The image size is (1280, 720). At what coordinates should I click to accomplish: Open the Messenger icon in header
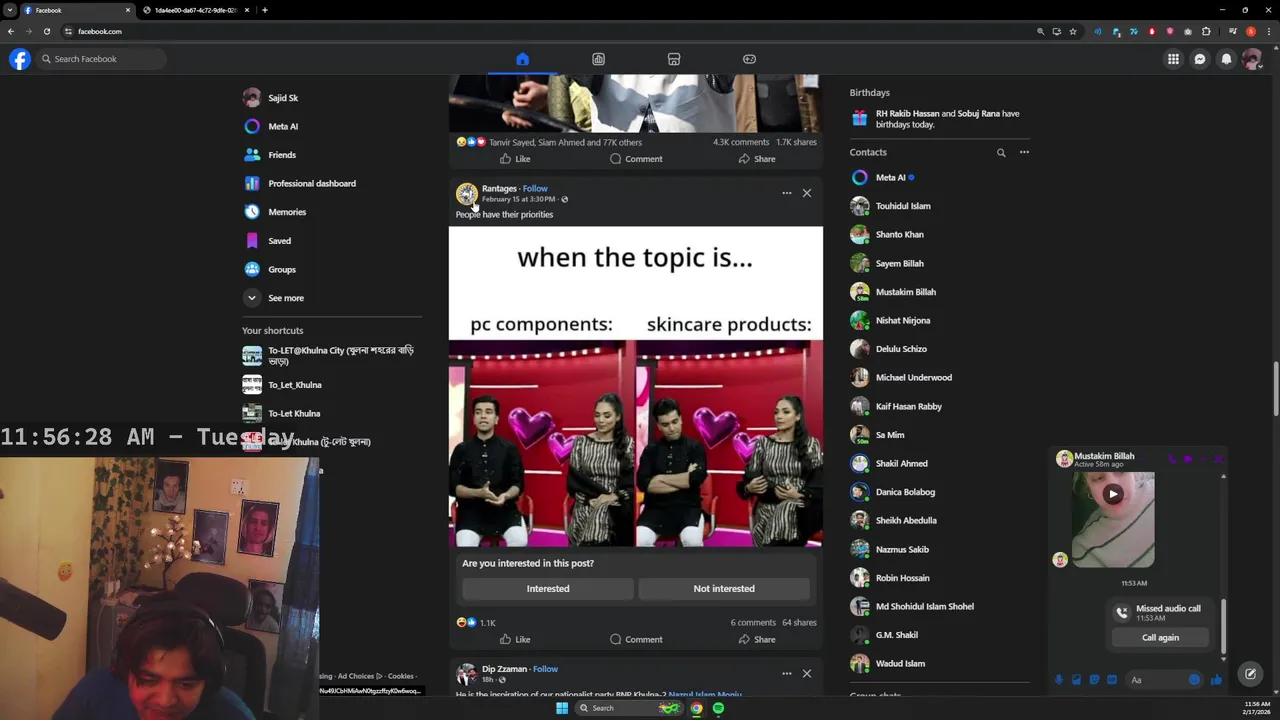(1200, 59)
